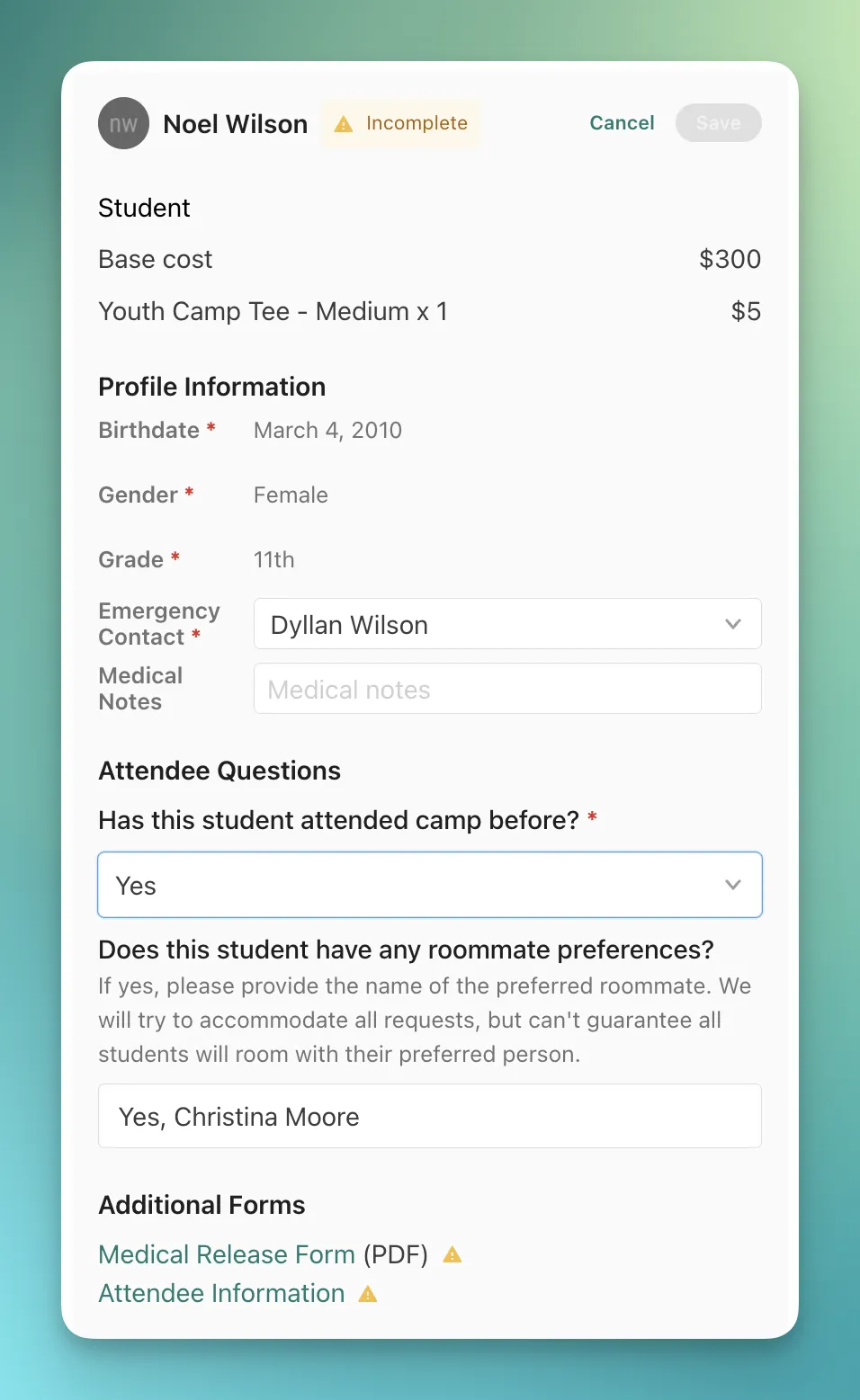
Task: Click the Gender value Female
Action: click(291, 495)
